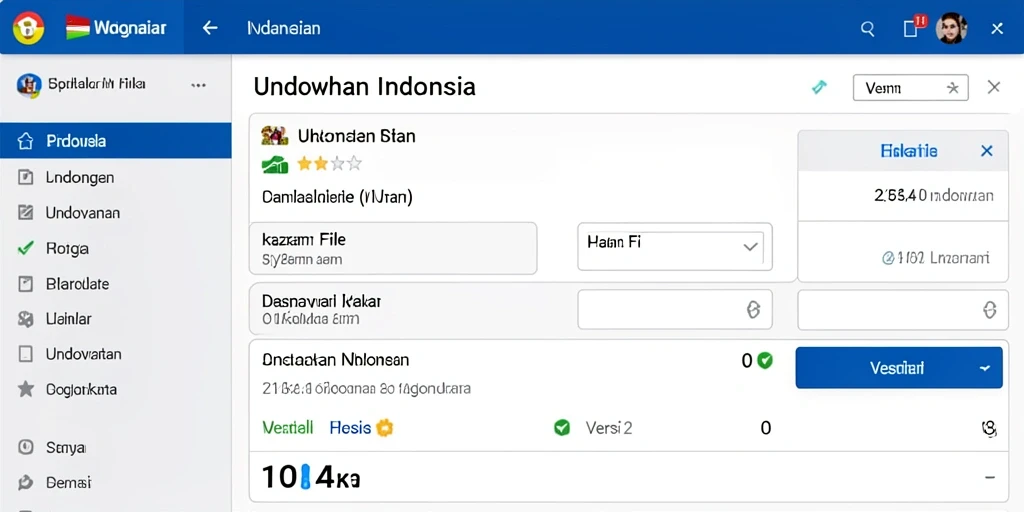Image resolution: width=1024 pixels, height=512 pixels.
Task: Open search with the magnifier icon
Action: pyautogui.click(x=867, y=29)
